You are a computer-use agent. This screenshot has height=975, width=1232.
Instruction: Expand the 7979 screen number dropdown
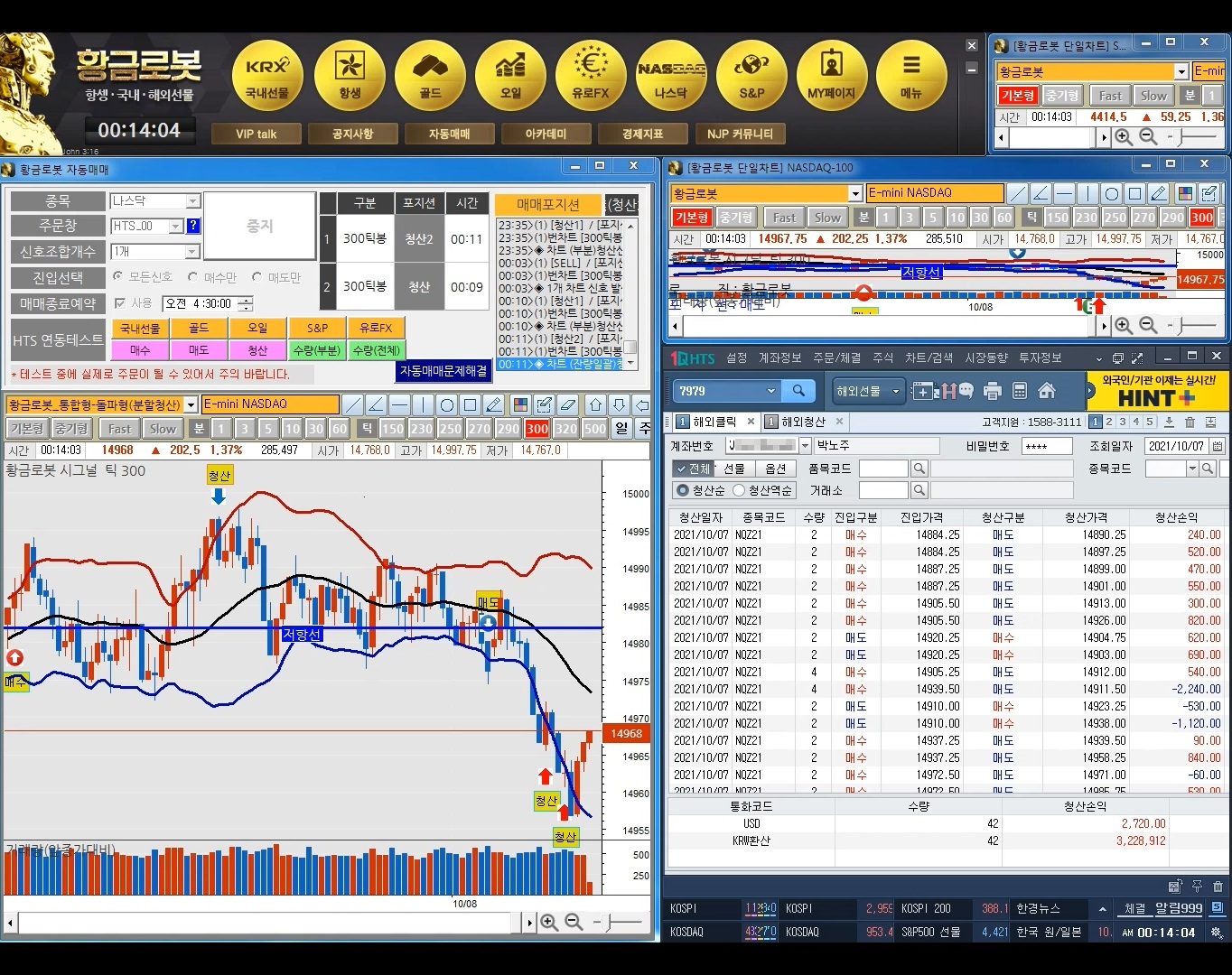point(771,391)
